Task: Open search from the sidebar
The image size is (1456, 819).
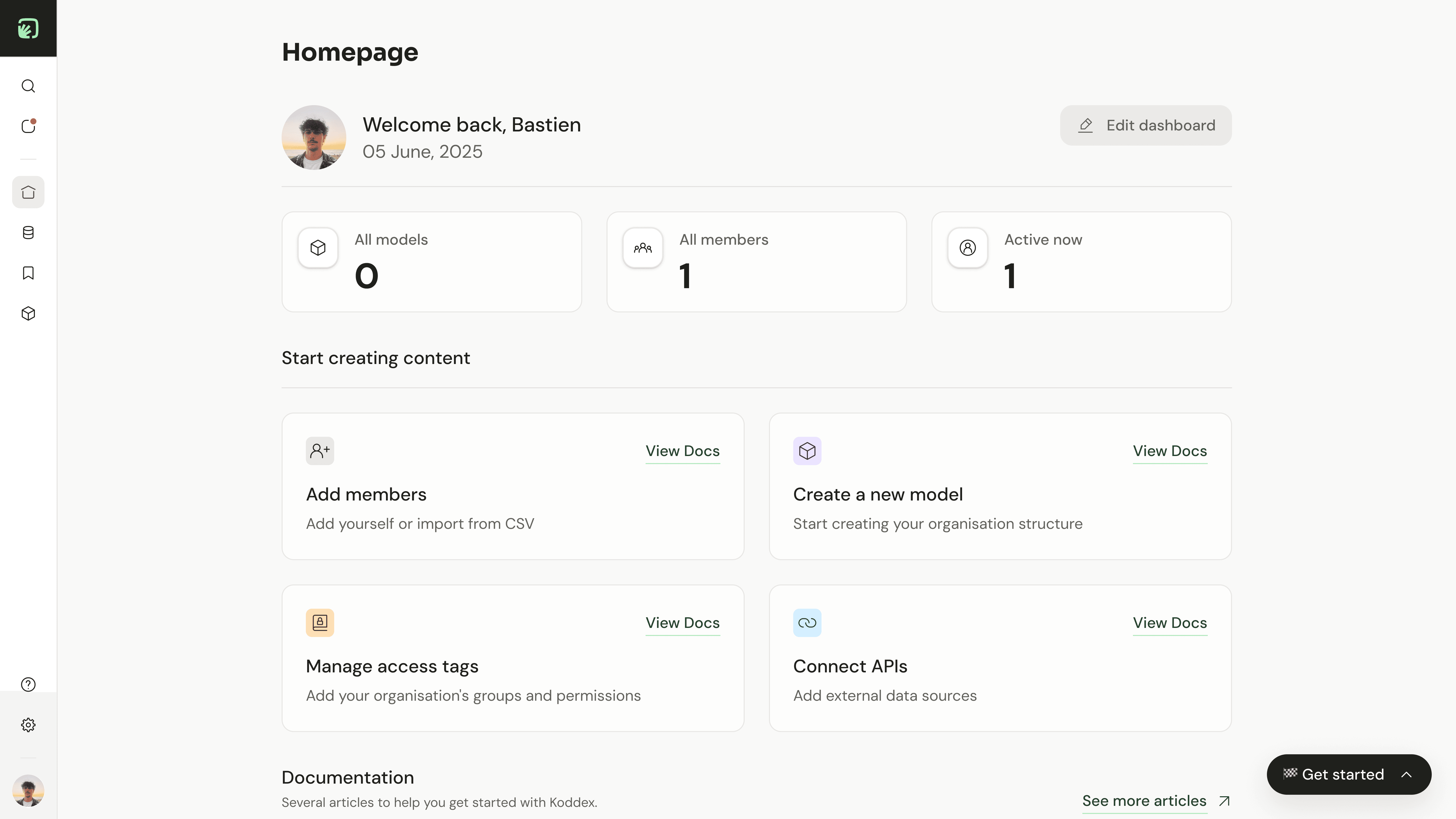Action: coord(28,86)
